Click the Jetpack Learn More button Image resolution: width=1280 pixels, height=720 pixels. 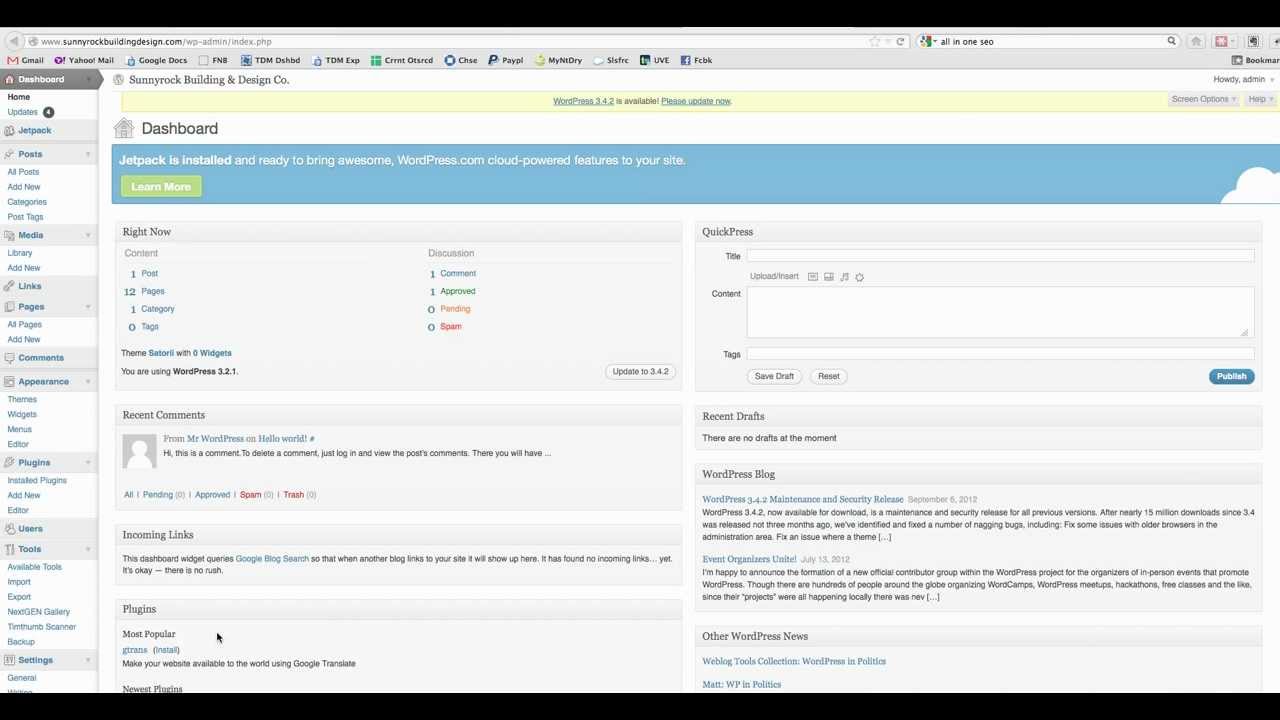pos(161,187)
